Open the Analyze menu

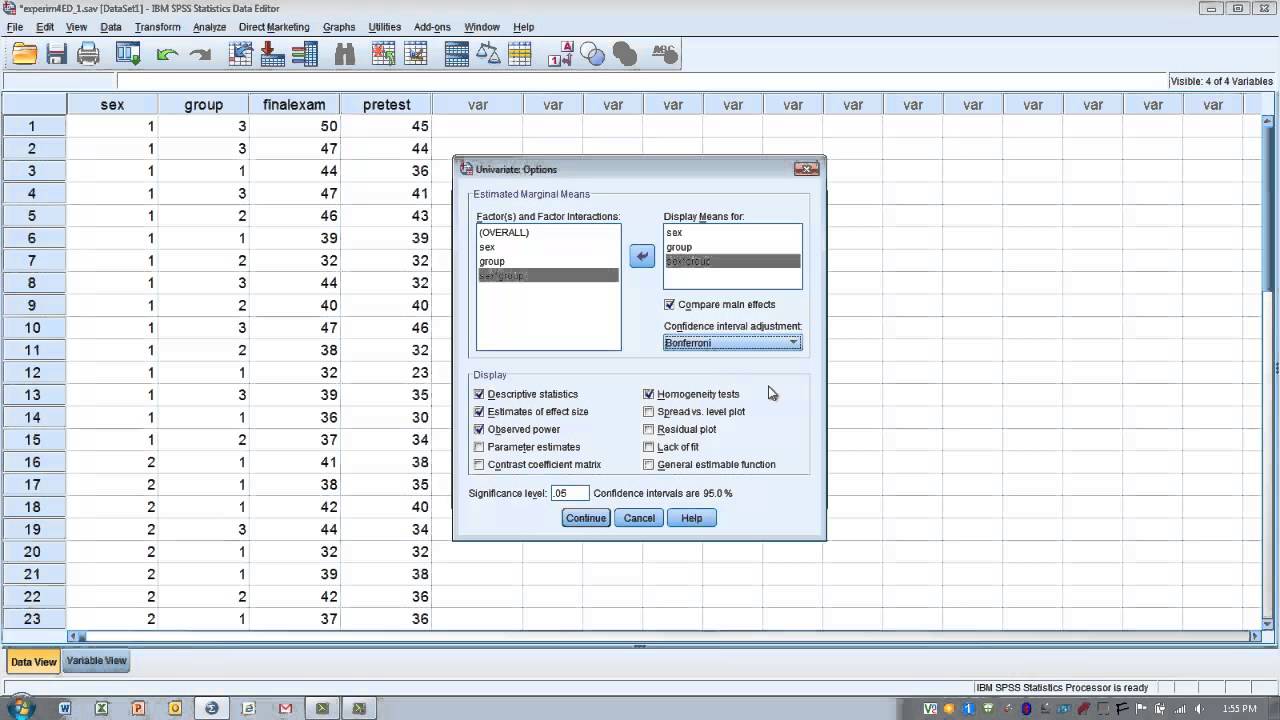coord(209,27)
